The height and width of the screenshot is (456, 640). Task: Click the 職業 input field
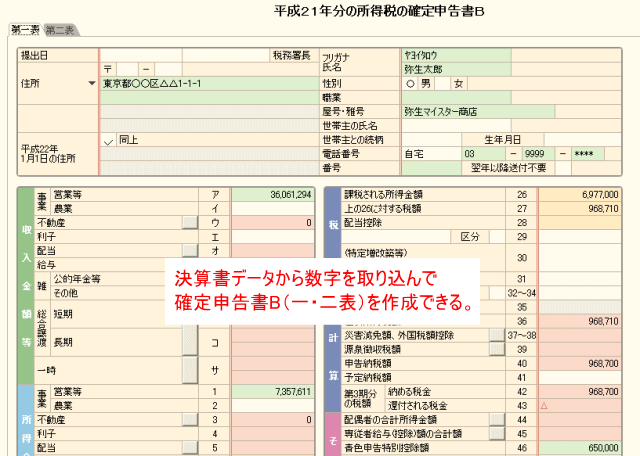456,97
